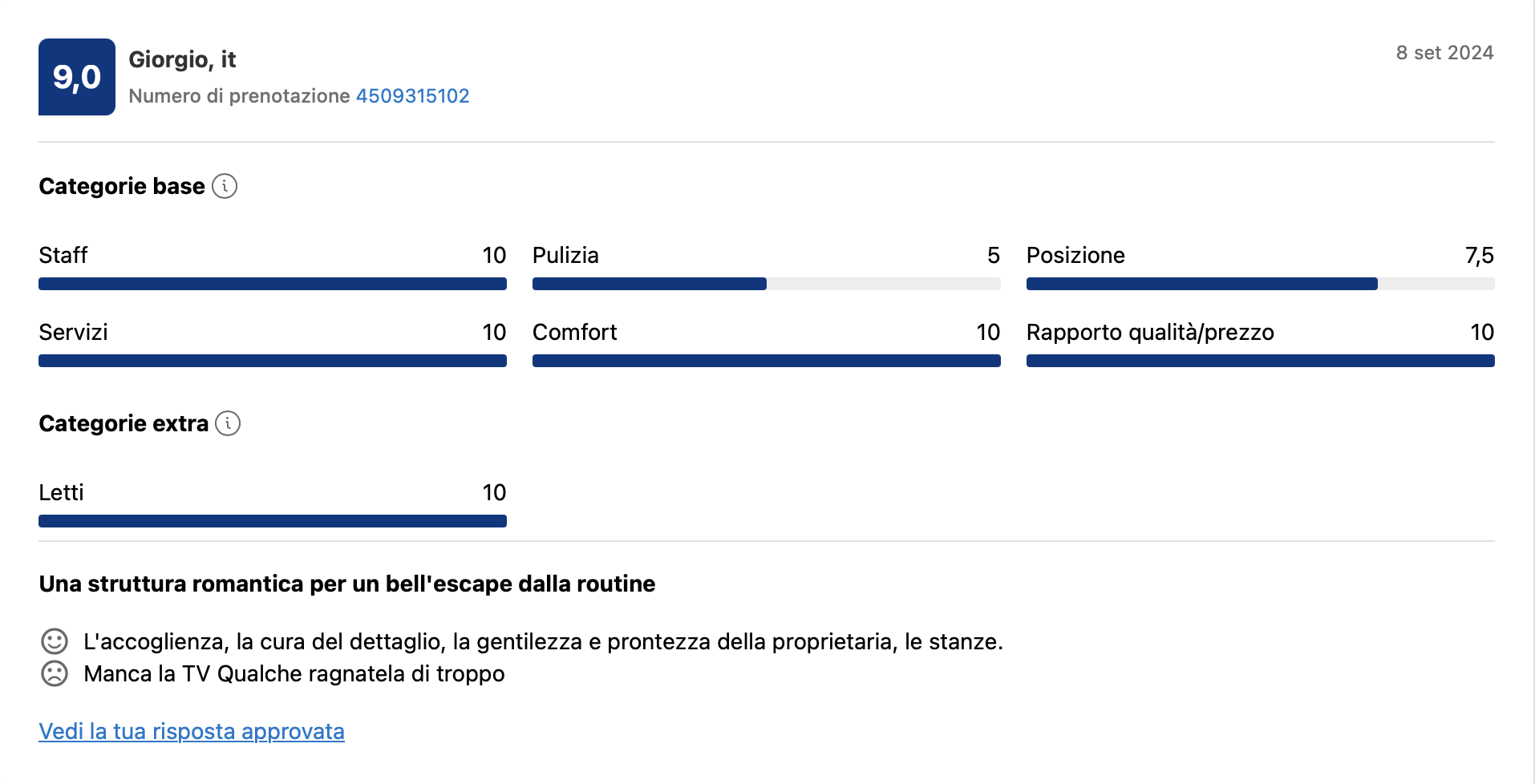
Task: Expand the review title for details
Action: click(346, 584)
